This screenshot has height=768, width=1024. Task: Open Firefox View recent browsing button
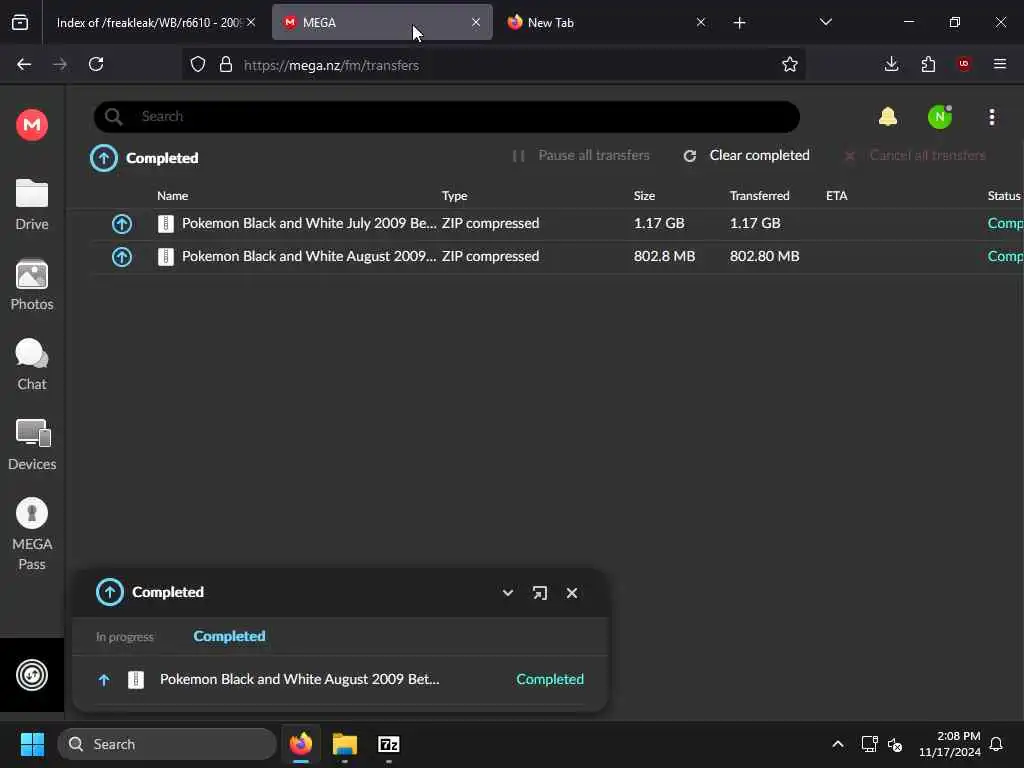coord(20,22)
